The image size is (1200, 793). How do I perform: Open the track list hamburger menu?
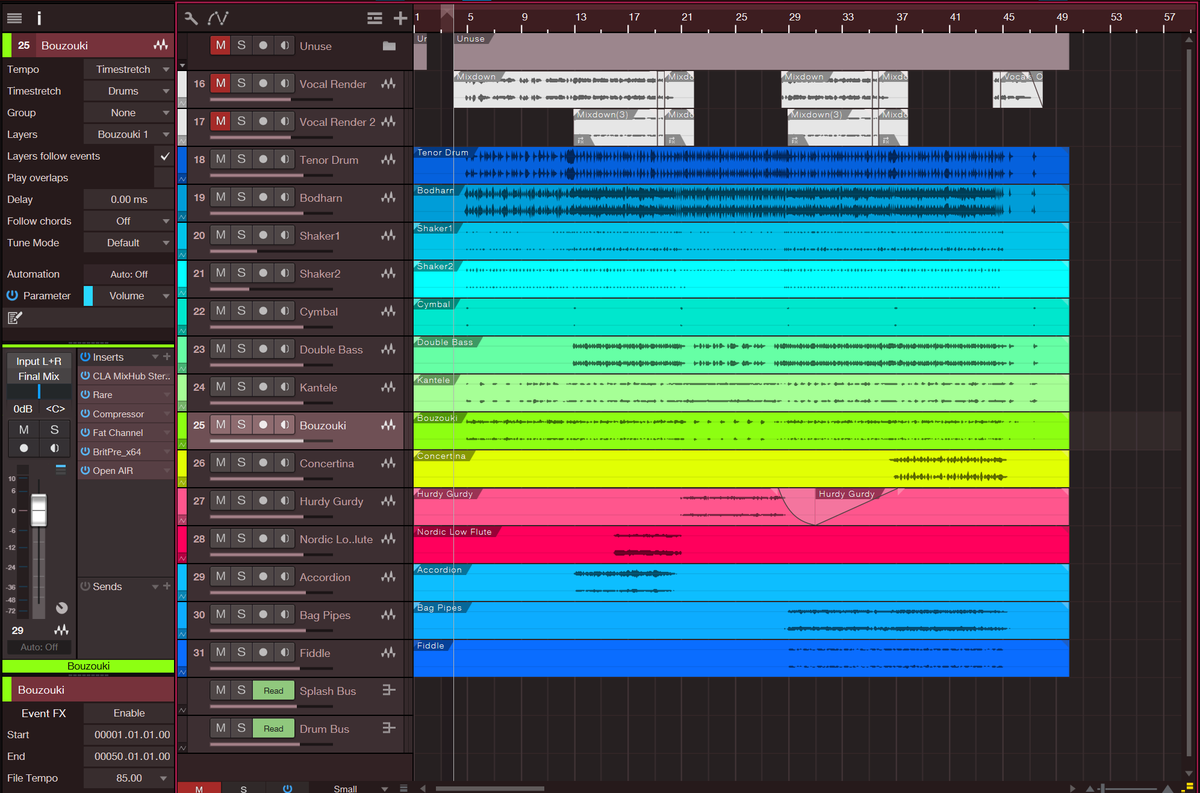[x=14, y=17]
